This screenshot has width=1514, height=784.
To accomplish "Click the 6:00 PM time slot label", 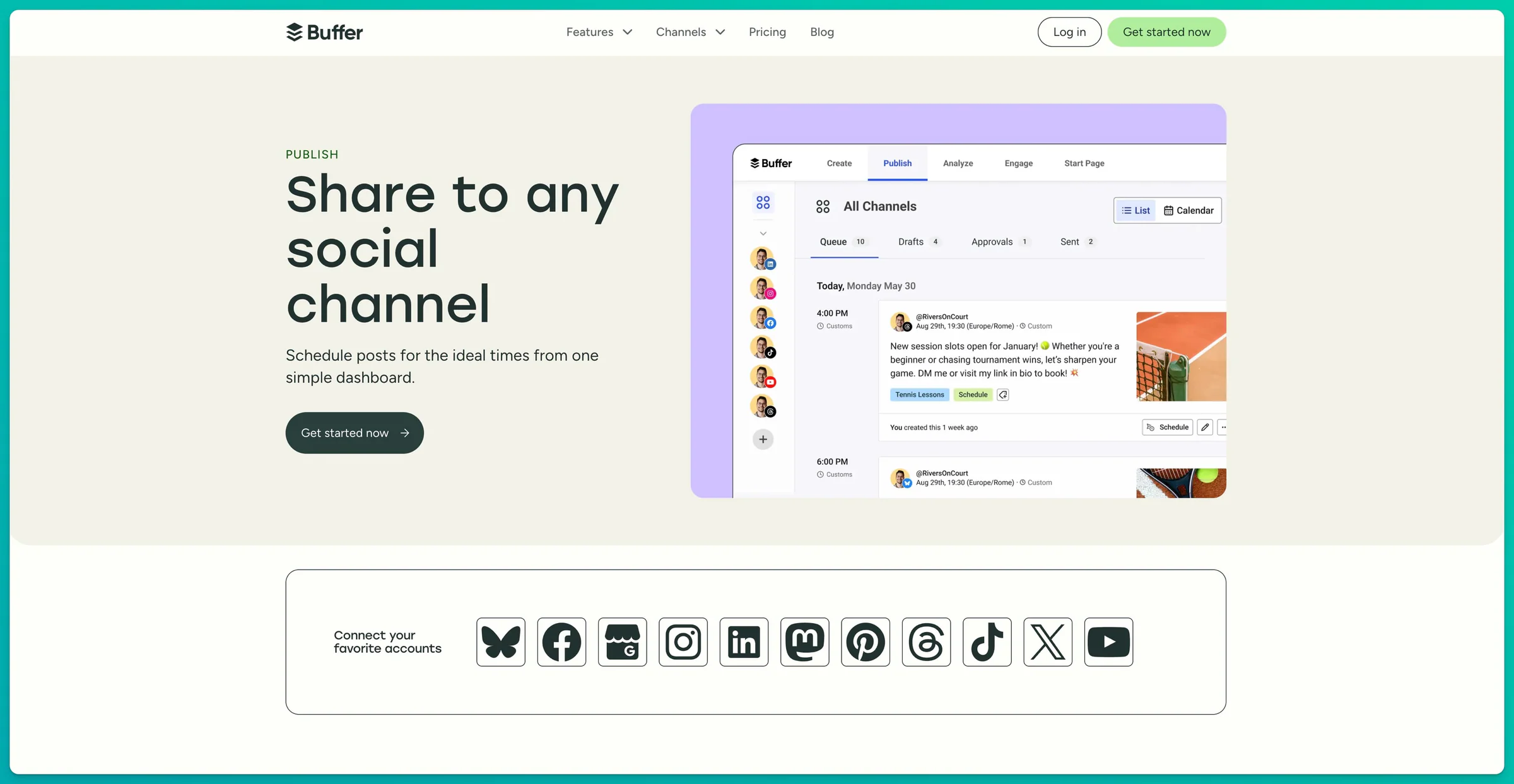I will pos(832,462).
